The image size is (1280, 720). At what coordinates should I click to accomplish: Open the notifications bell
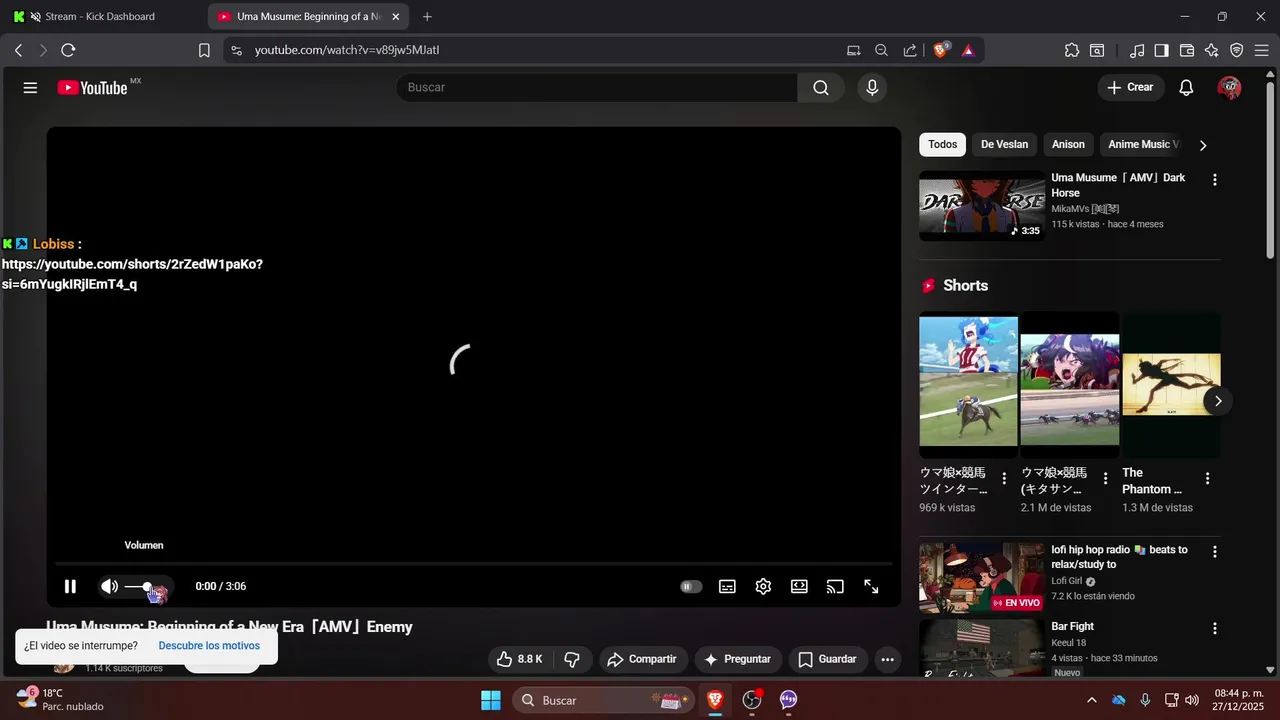click(x=1186, y=88)
